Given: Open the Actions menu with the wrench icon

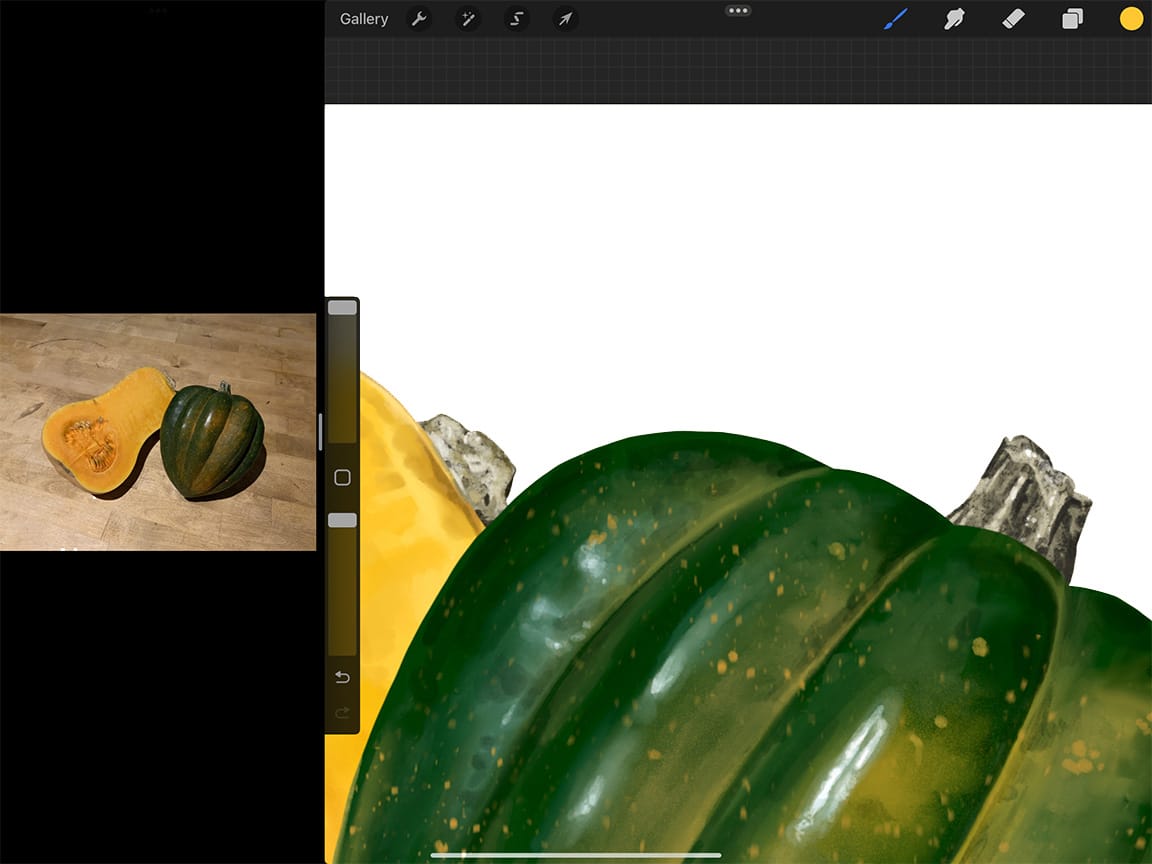Looking at the screenshot, I should [x=419, y=18].
